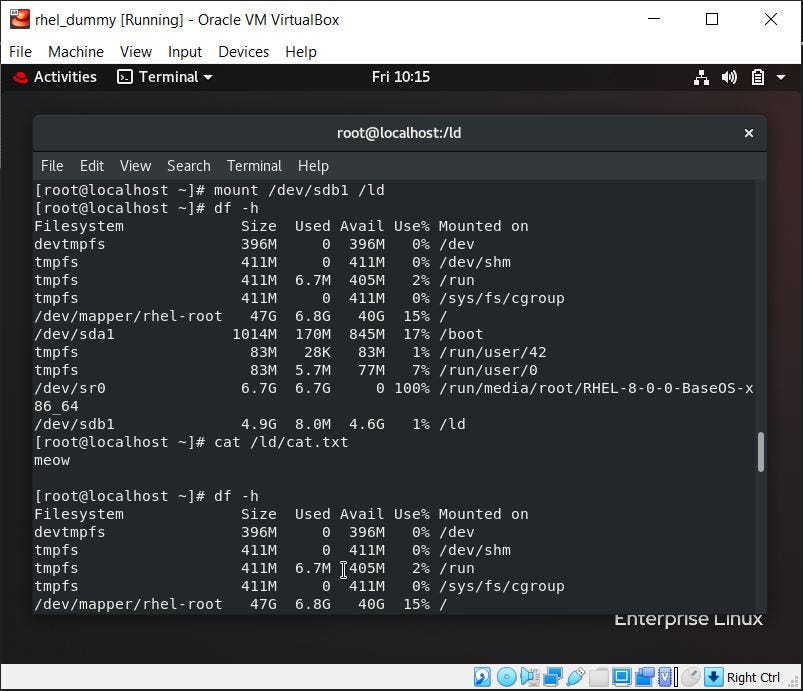The height and width of the screenshot is (691, 803).
Task: Maximize the VirtualBox window
Action: coord(712,19)
